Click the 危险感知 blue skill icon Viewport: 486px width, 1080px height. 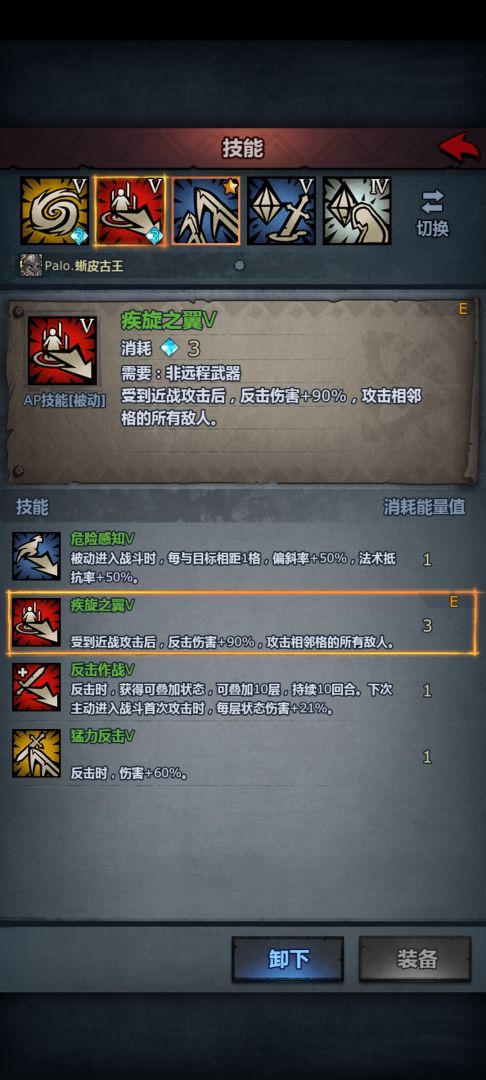tap(36, 557)
